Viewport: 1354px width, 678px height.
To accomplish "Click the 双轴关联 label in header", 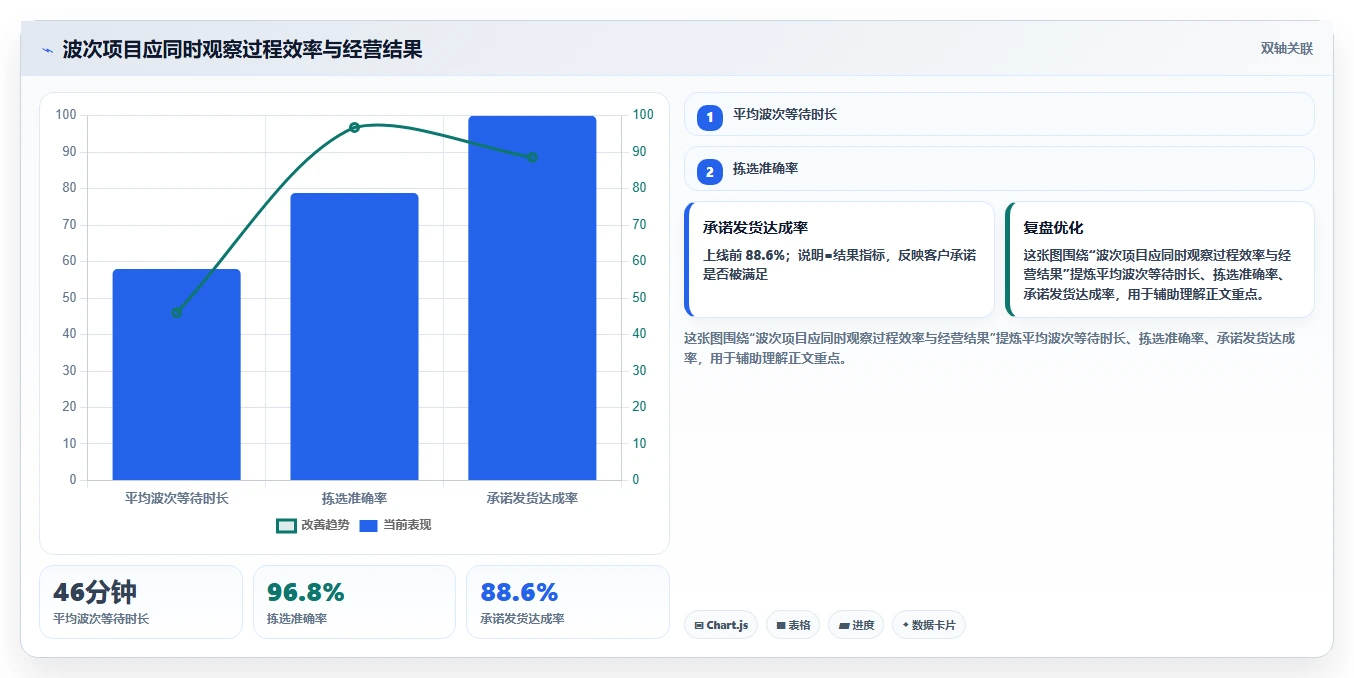I will 1286,49.
